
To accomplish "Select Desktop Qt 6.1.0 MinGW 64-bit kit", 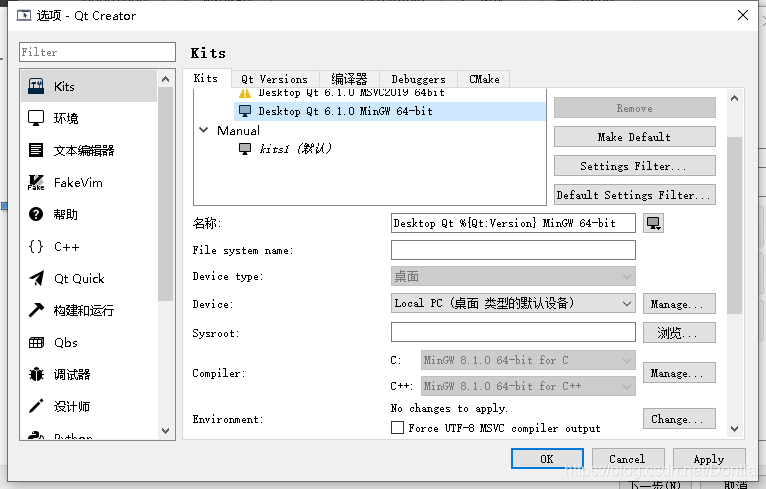I will 389,111.
